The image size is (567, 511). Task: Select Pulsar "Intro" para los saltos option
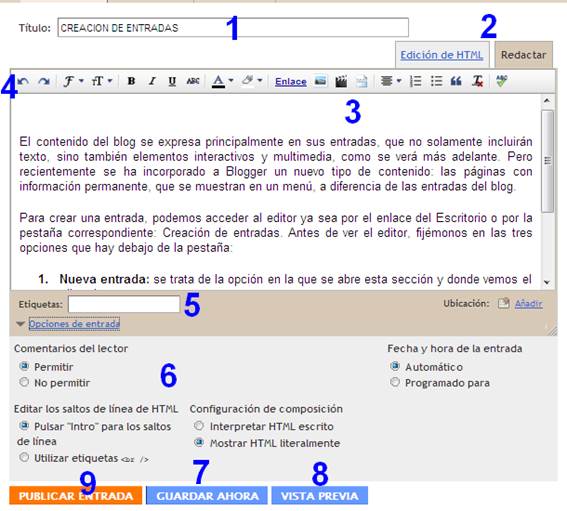(x=24, y=426)
